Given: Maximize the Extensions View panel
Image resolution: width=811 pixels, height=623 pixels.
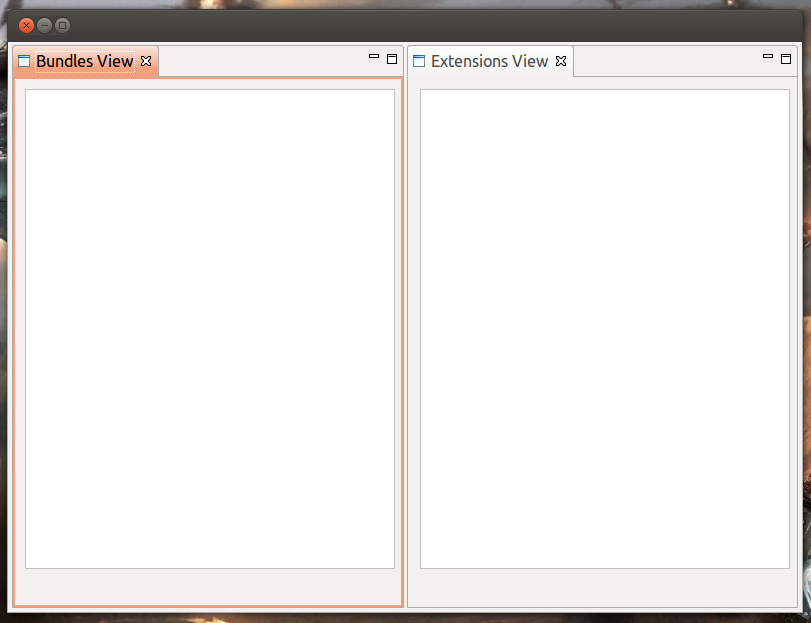Looking at the screenshot, I should 786,59.
